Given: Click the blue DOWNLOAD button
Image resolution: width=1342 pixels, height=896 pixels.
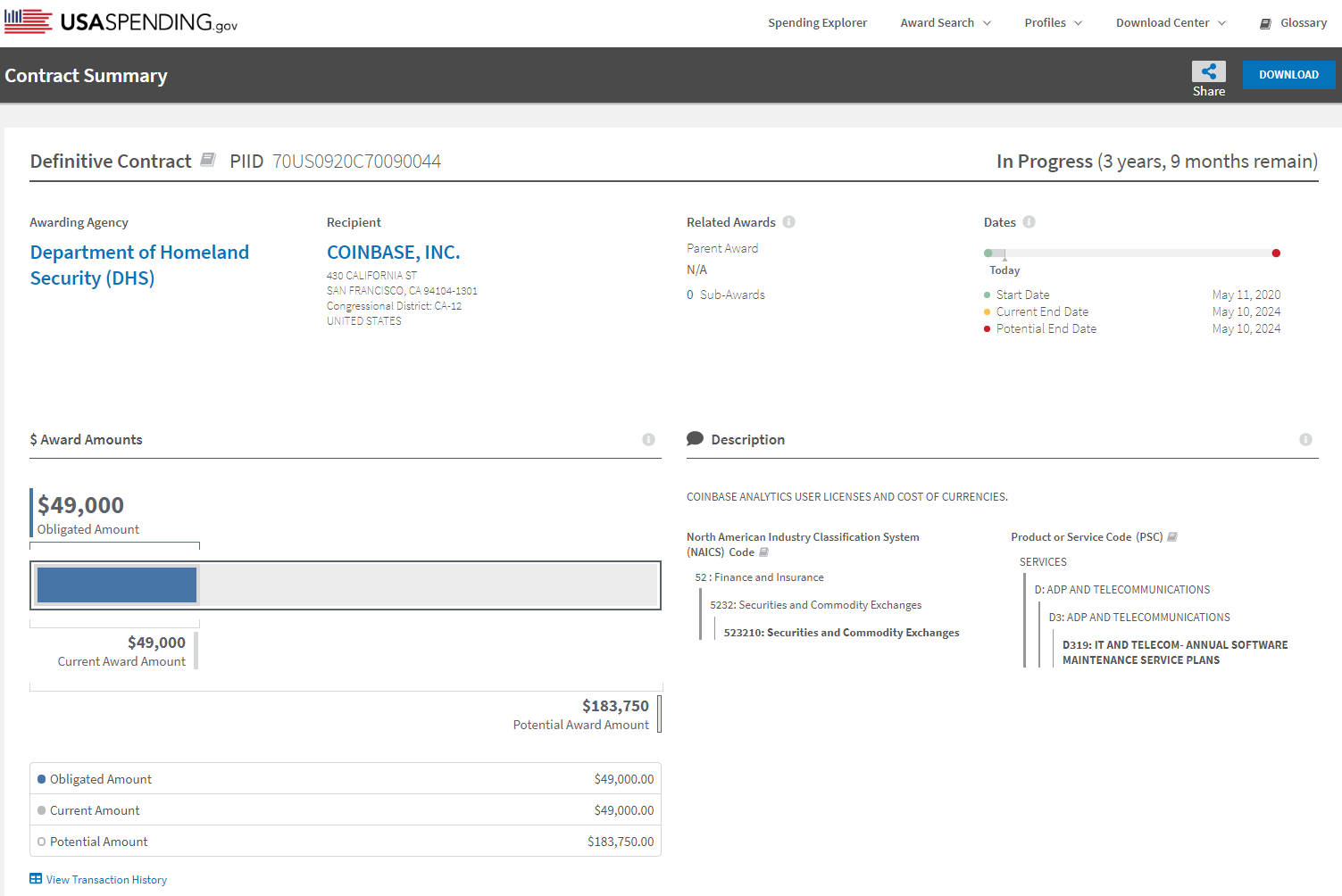Looking at the screenshot, I should (1288, 75).
